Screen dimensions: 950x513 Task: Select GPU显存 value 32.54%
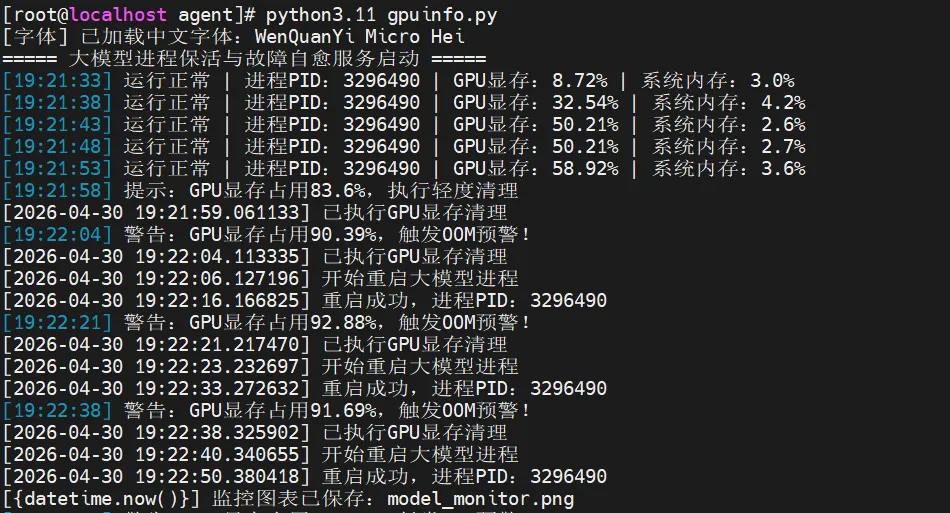pos(585,102)
